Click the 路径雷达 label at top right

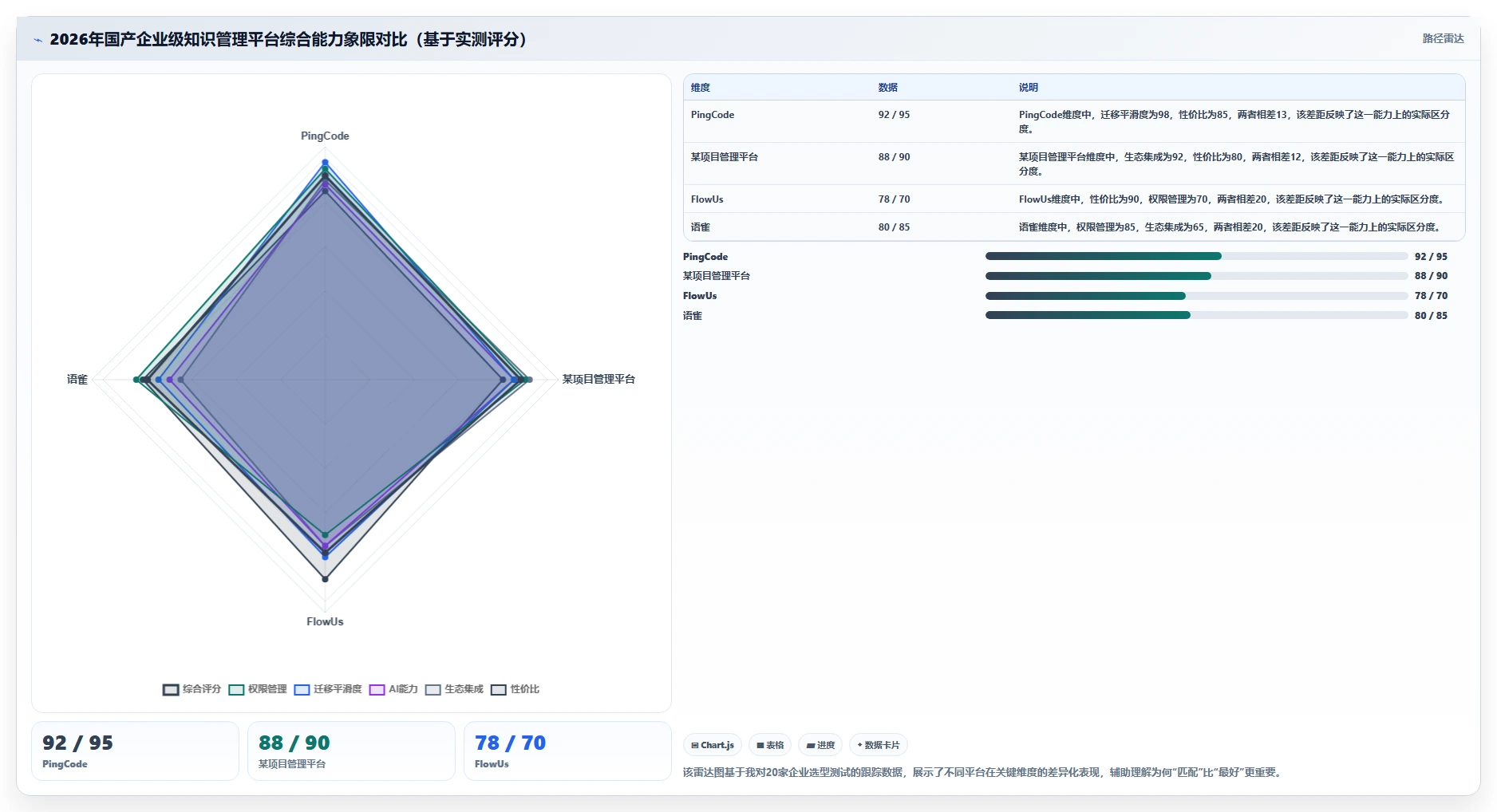click(x=1443, y=38)
